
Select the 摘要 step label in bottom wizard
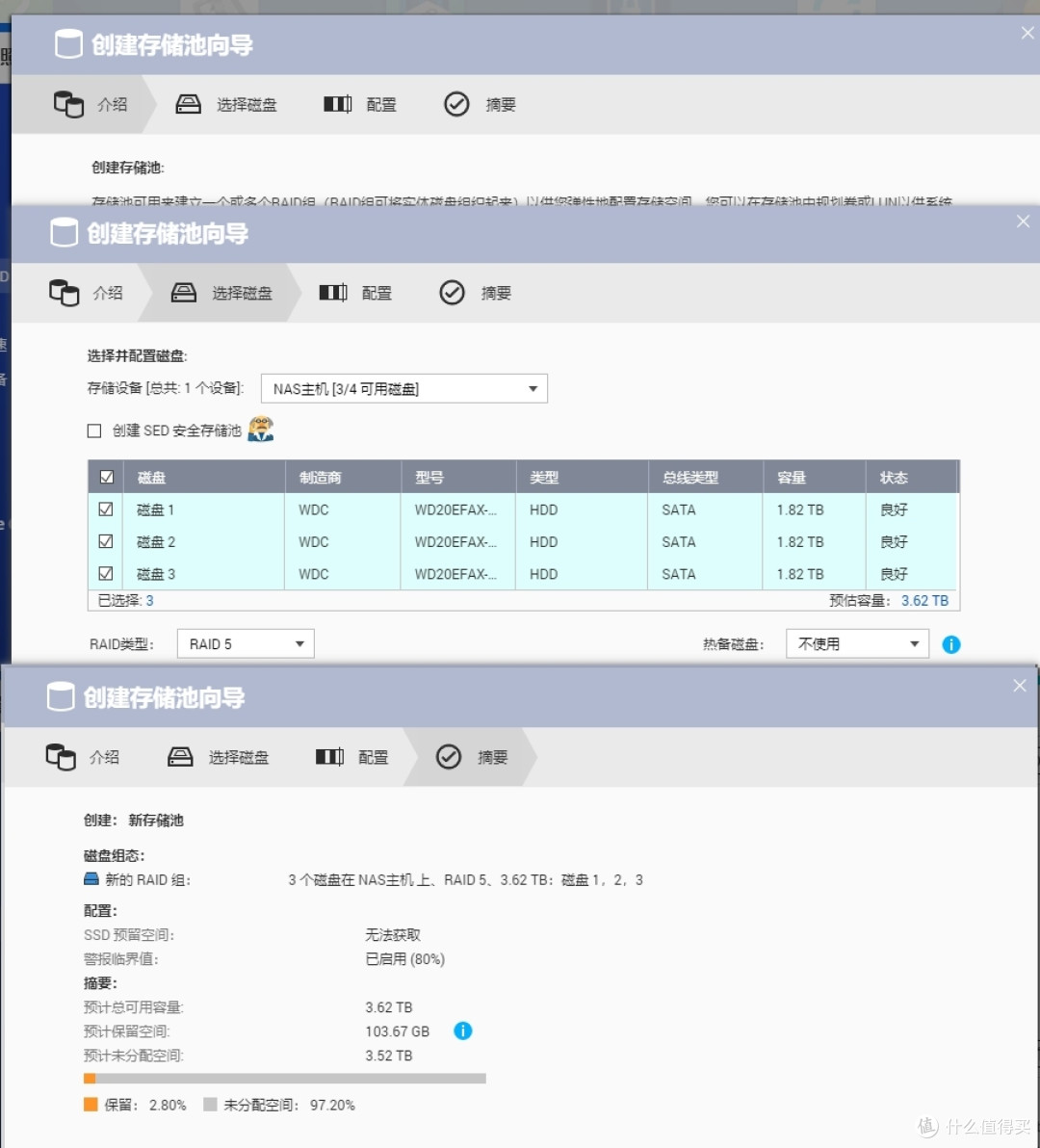coord(492,757)
